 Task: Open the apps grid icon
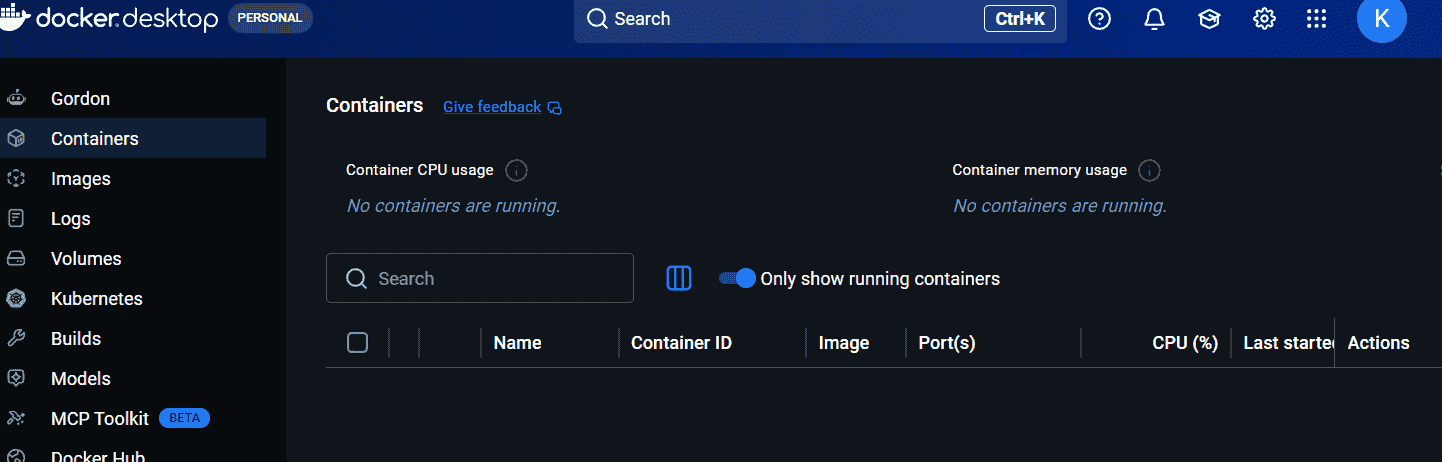coord(1317,19)
